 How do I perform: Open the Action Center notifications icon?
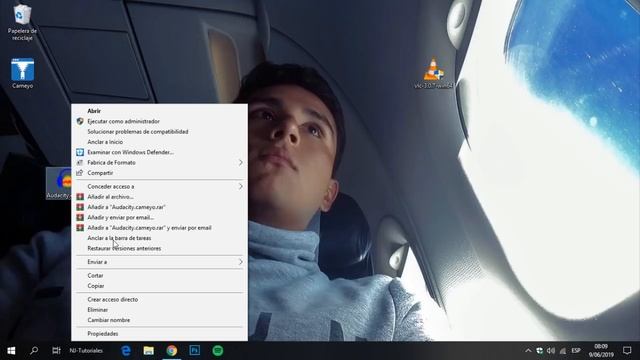(x=627, y=351)
